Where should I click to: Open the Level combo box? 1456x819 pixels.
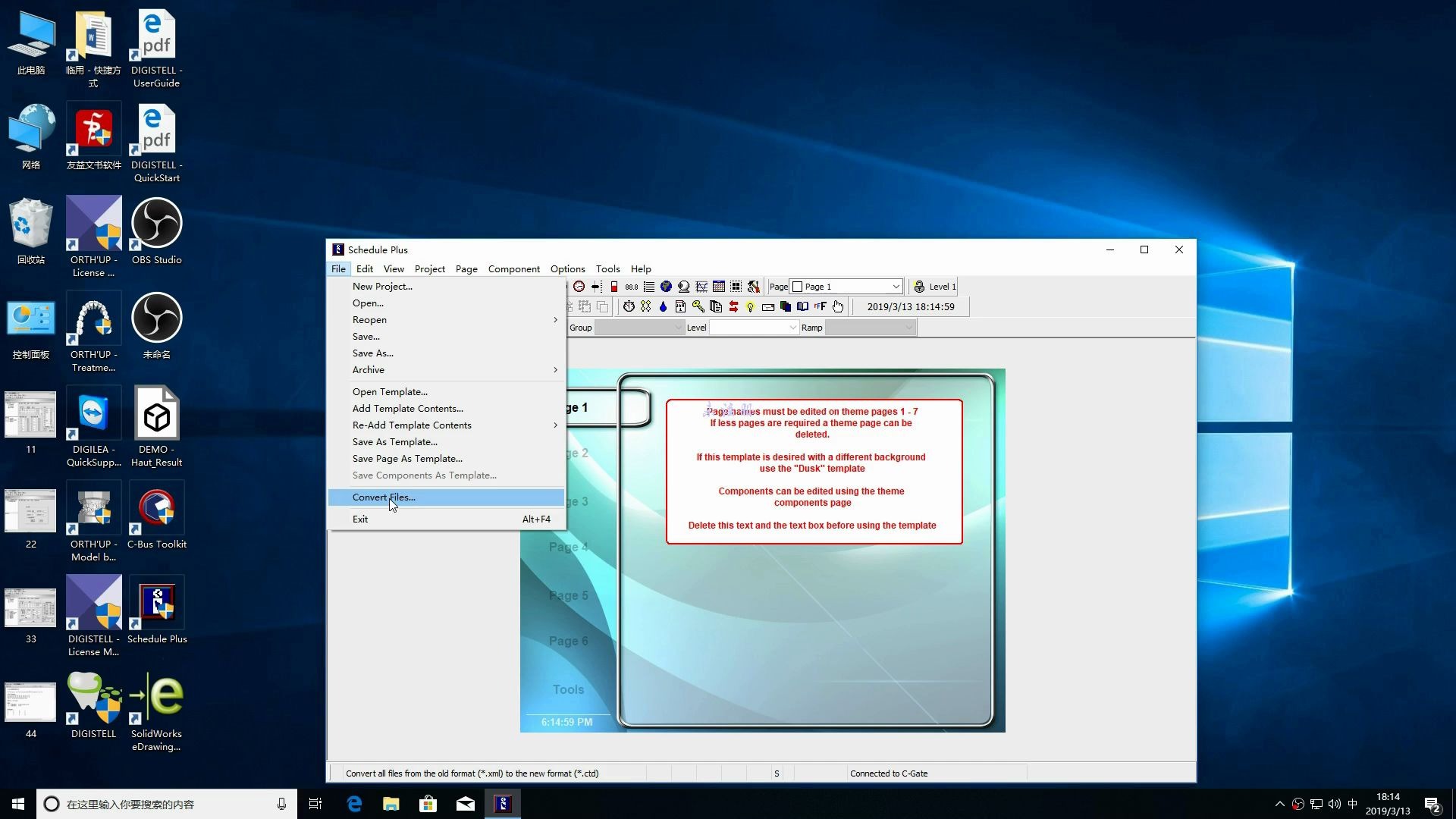point(753,328)
